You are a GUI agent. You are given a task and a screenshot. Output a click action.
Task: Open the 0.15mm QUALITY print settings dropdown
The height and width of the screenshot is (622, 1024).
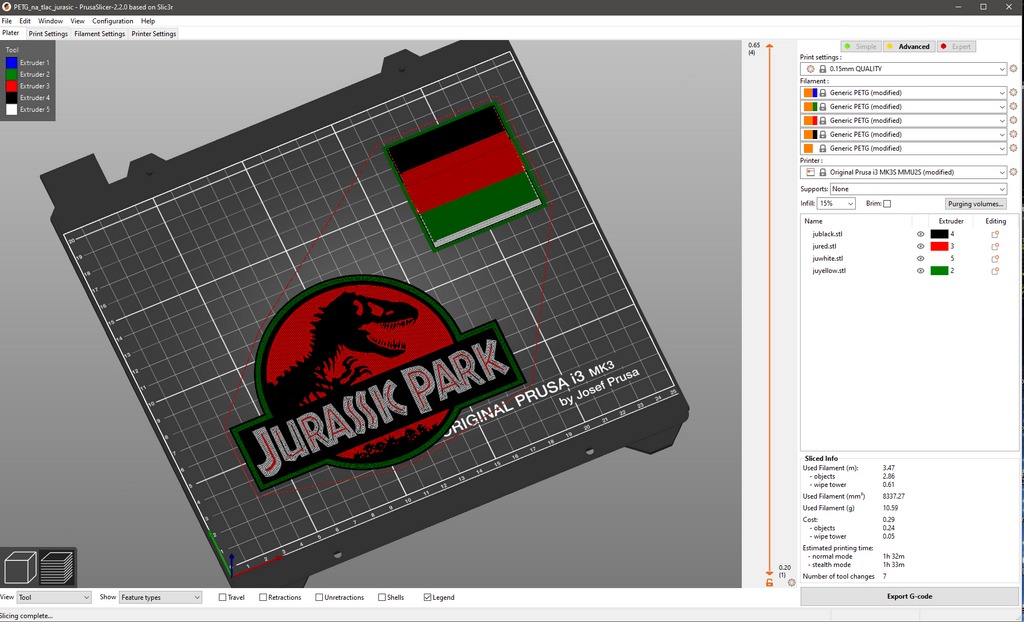(x=904, y=69)
